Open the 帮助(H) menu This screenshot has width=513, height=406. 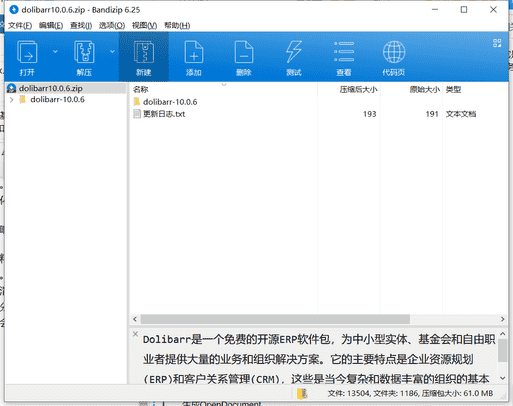coord(177,25)
